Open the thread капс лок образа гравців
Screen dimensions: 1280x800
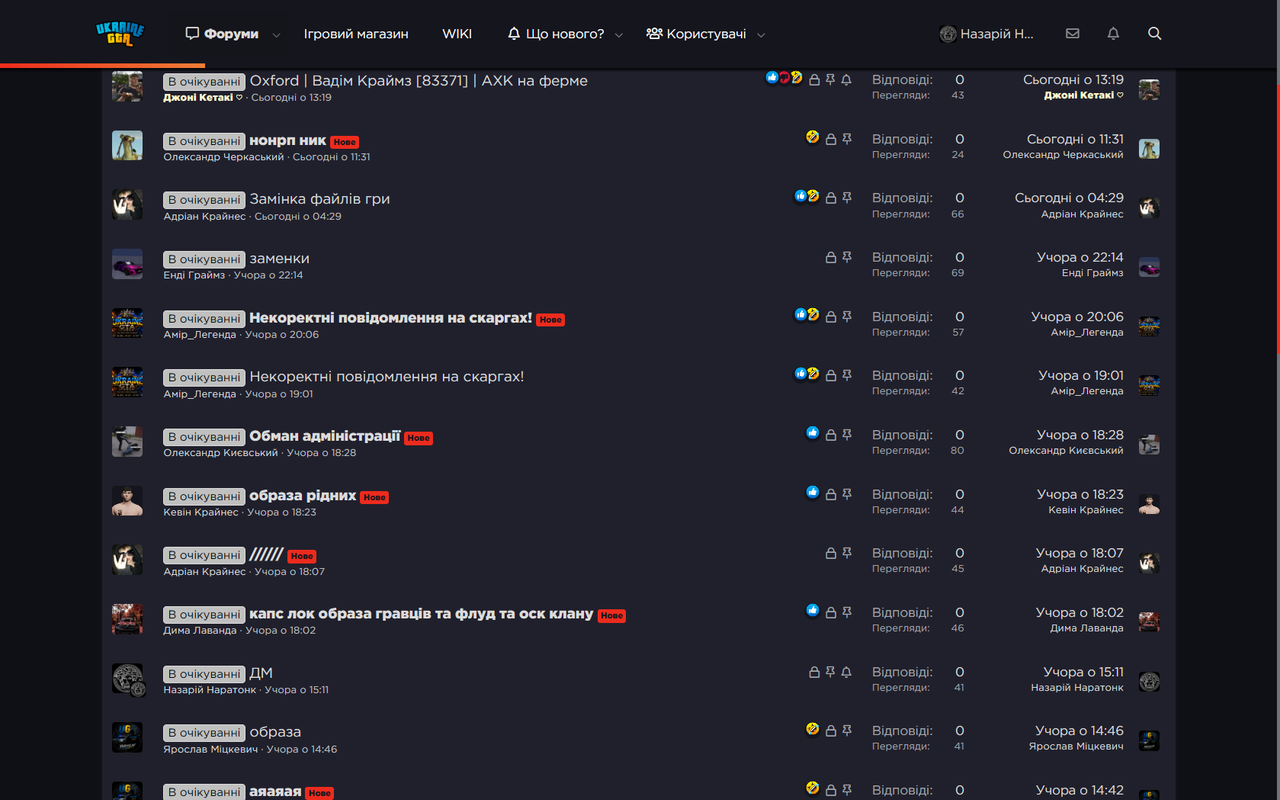click(x=421, y=613)
